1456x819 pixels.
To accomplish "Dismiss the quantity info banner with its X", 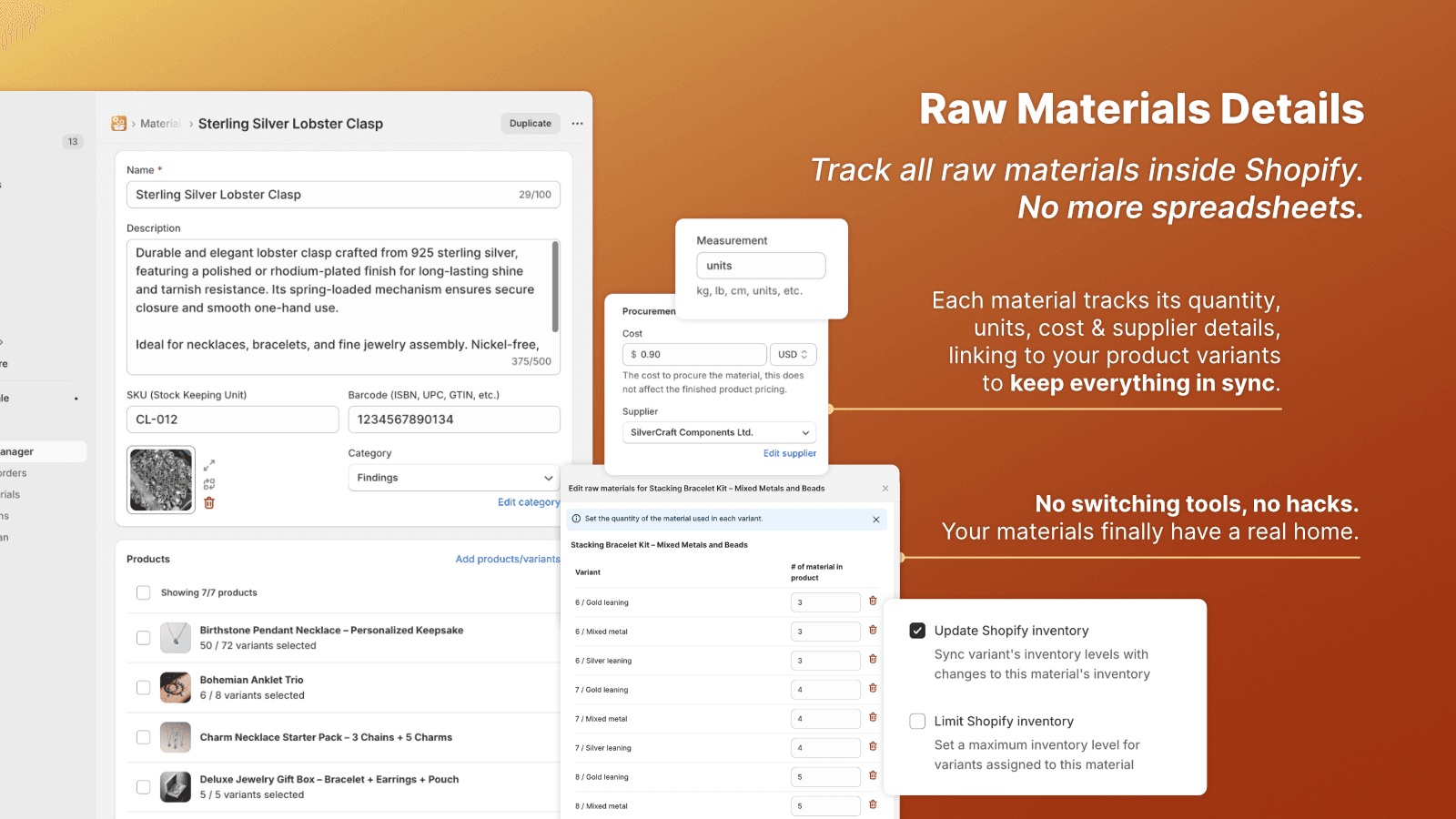I will click(x=875, y=519).
